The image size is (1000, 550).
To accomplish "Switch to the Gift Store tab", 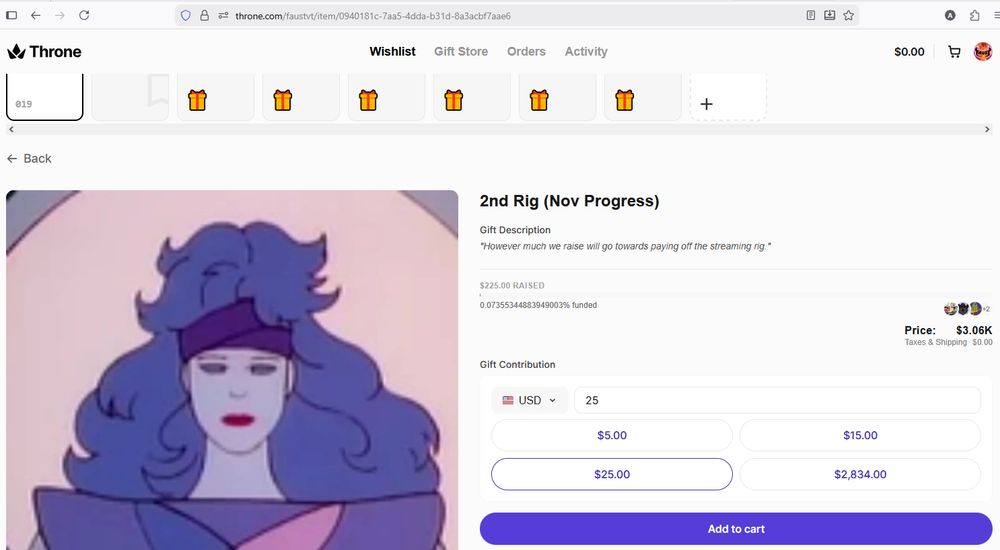I will tap(461, 52).
